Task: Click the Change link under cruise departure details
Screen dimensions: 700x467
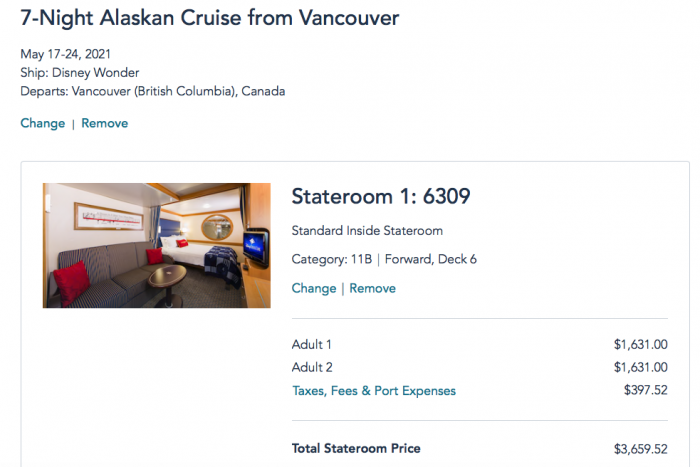Action: point(42,123)
